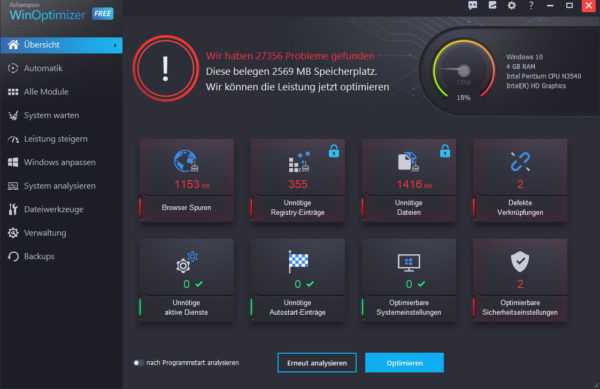The image size is (600, 389).
Task: Select Windows anpassen in the sidebar
Action: click(x=61, y=162)
